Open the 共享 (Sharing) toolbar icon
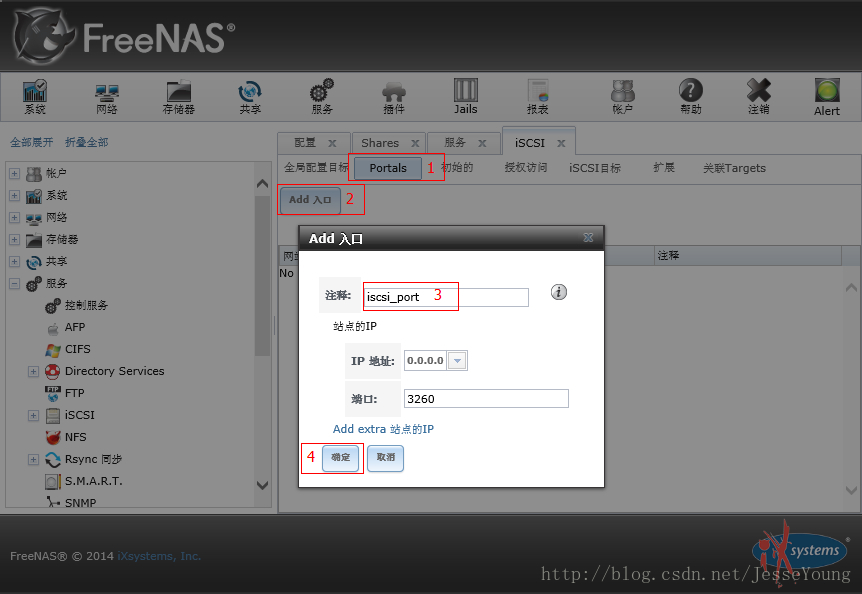This screenshot has width=862, height=594. tap(250, 97)
